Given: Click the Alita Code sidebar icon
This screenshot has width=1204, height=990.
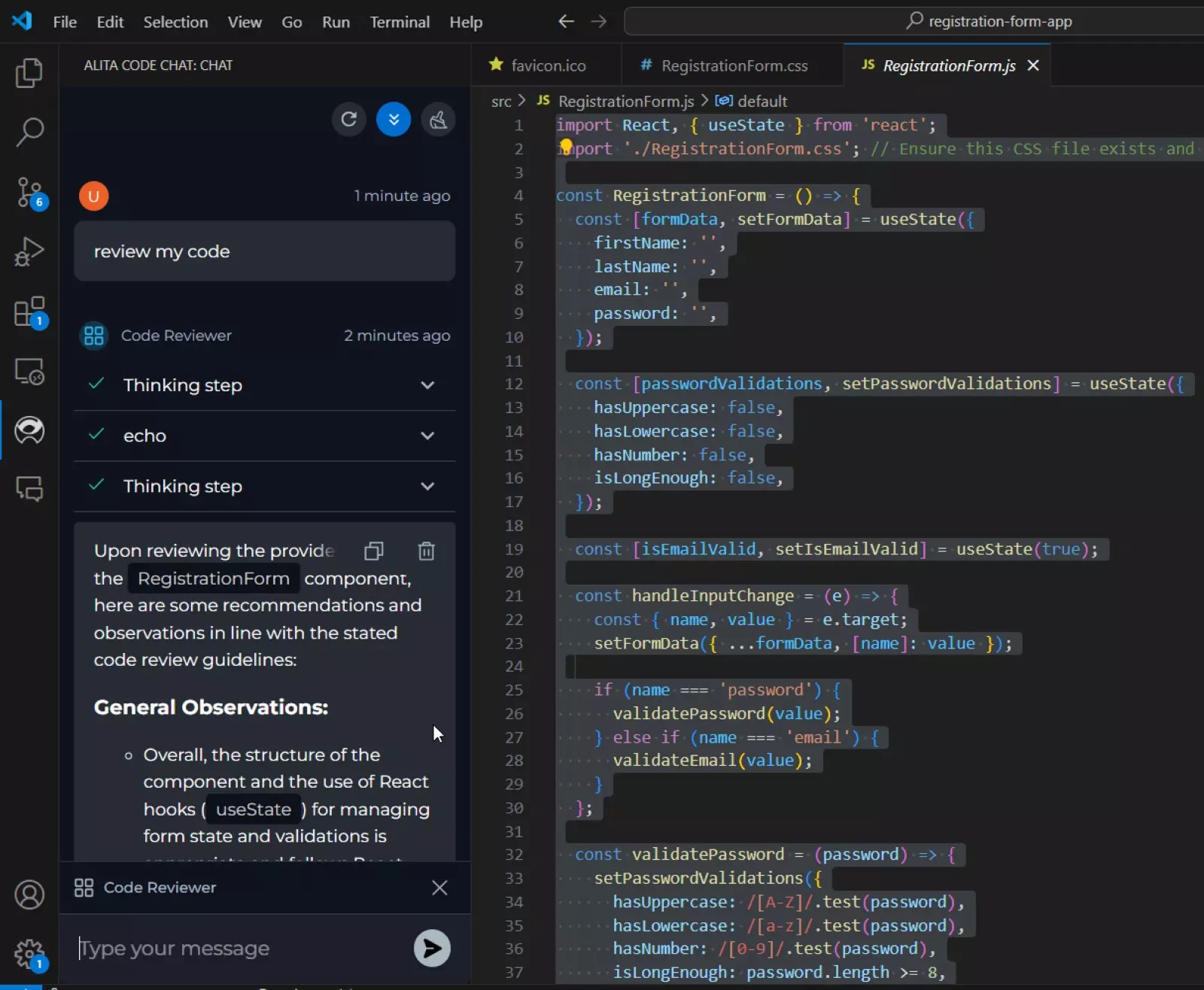Looking at the screenshot, I should point(29,430).
